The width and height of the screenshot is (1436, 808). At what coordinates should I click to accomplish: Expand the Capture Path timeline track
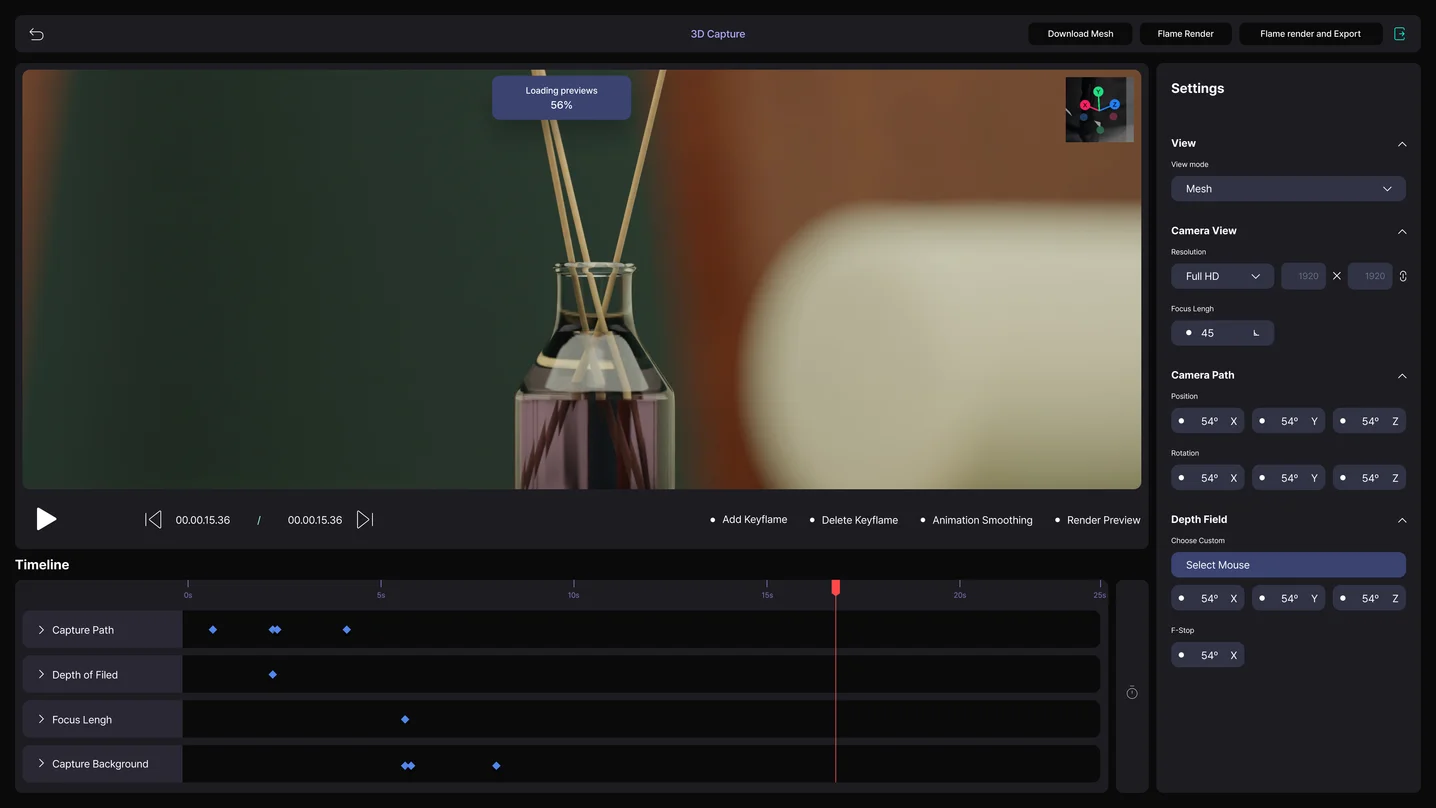point(40,630)
